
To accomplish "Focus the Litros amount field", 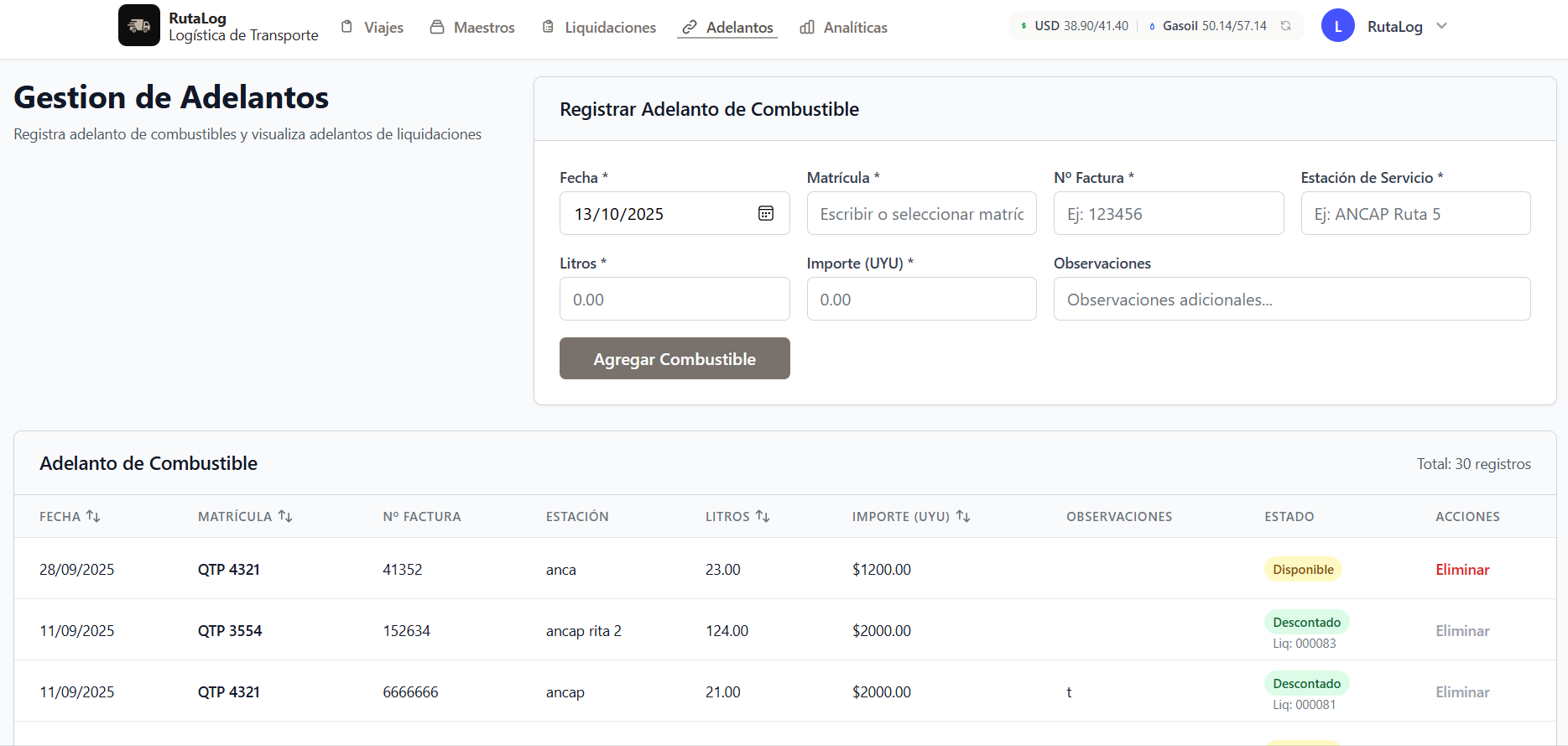I will pos(675,299).
